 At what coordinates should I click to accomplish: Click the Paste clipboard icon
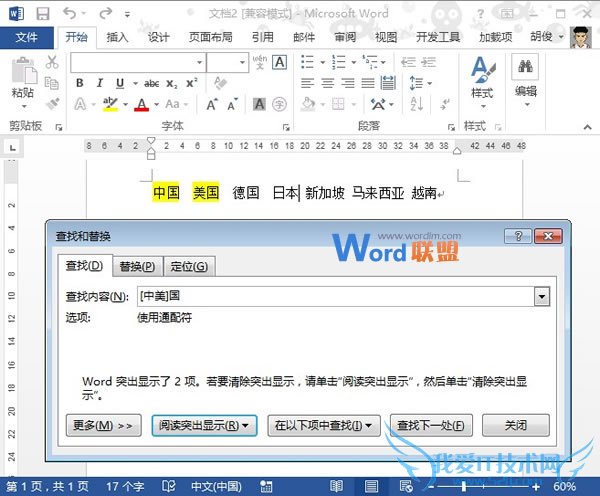(x=24, y=71)
